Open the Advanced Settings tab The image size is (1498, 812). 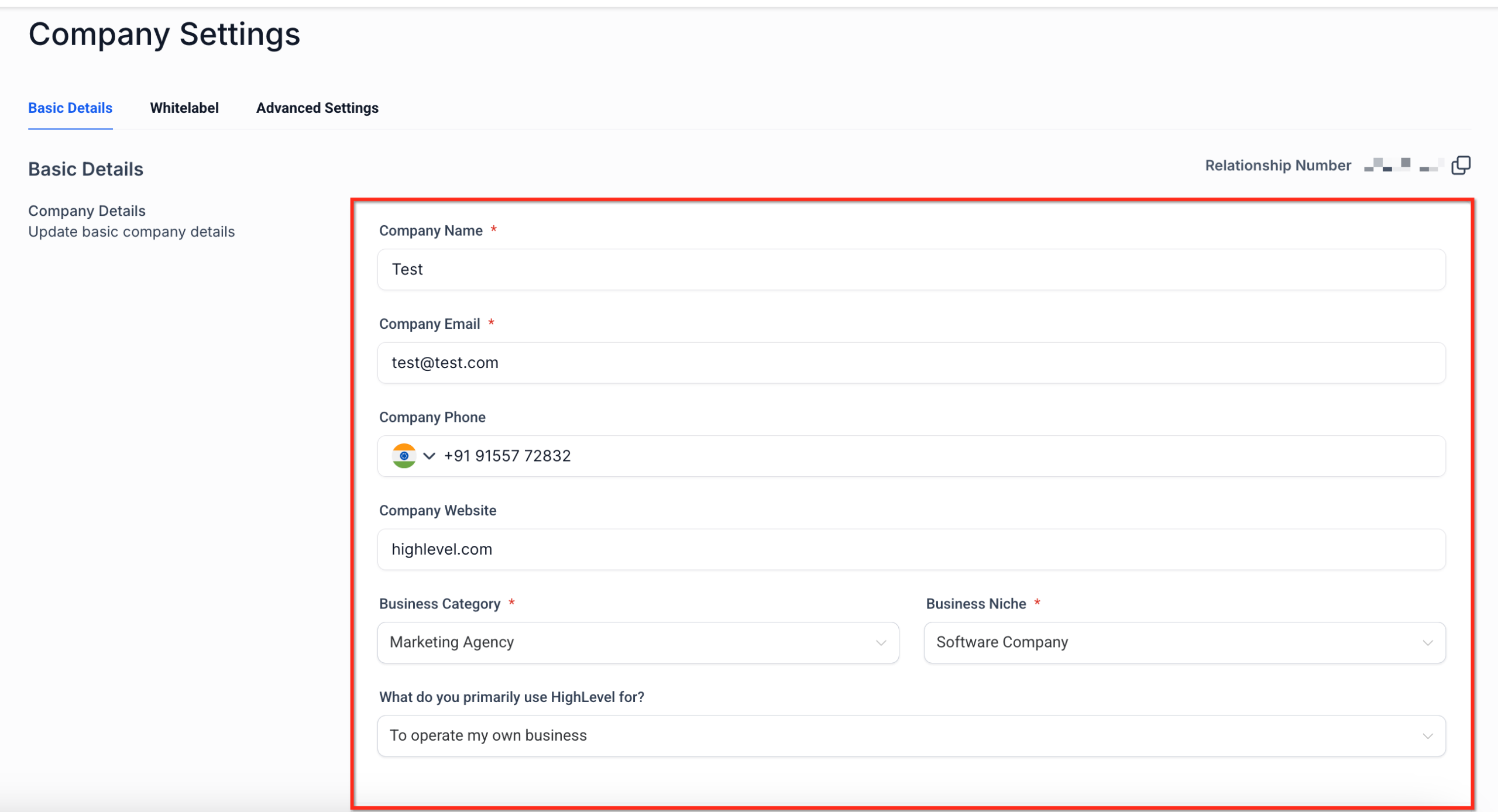point(317,108)
